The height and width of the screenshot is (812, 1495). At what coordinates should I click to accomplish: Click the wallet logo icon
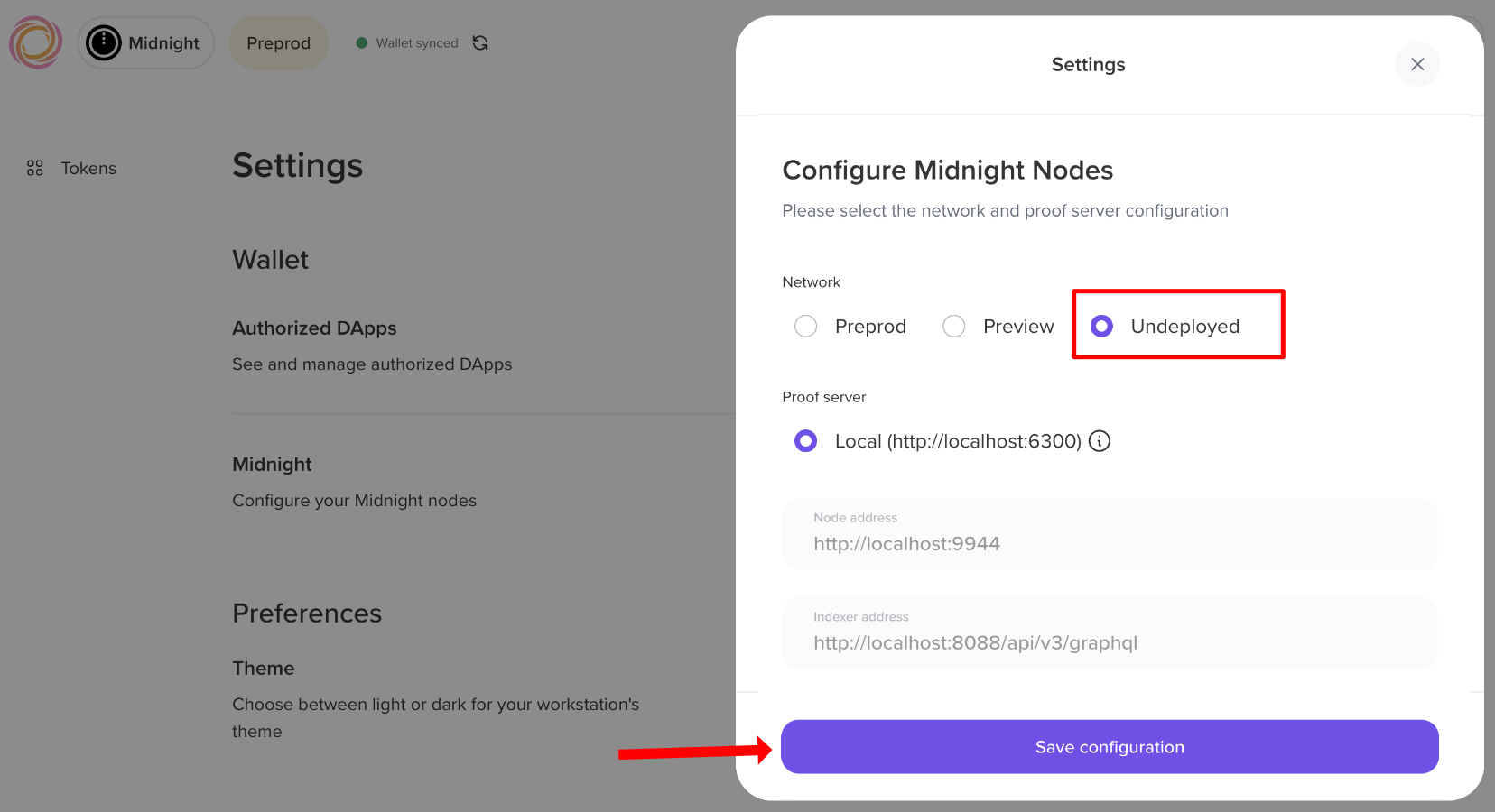[35, 42]
